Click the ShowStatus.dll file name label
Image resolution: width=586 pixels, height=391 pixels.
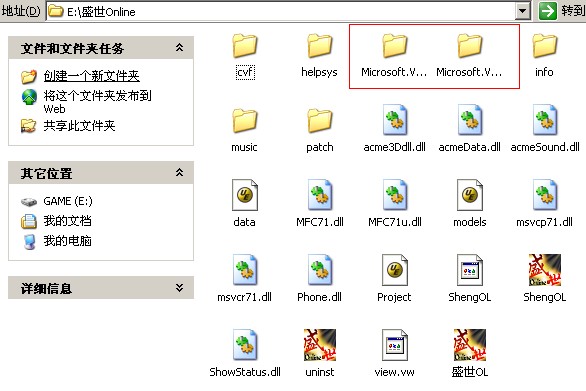(245, 372)
